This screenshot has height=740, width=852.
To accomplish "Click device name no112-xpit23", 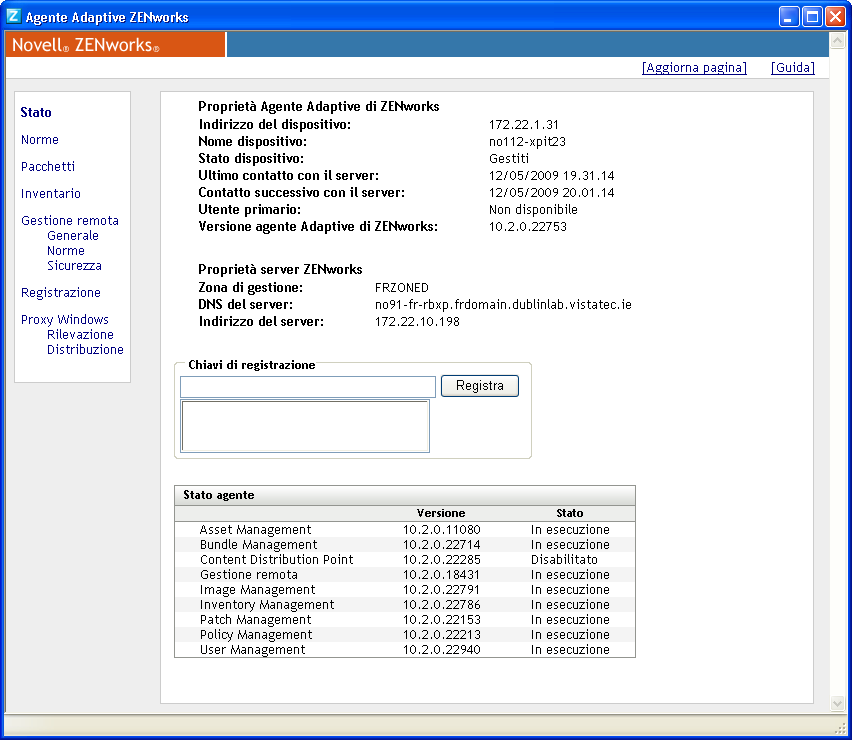I will coord(528,142).
